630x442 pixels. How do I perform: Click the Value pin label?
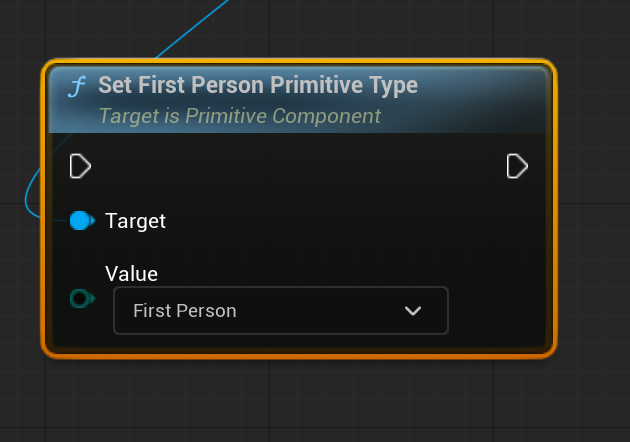(131, 274)
